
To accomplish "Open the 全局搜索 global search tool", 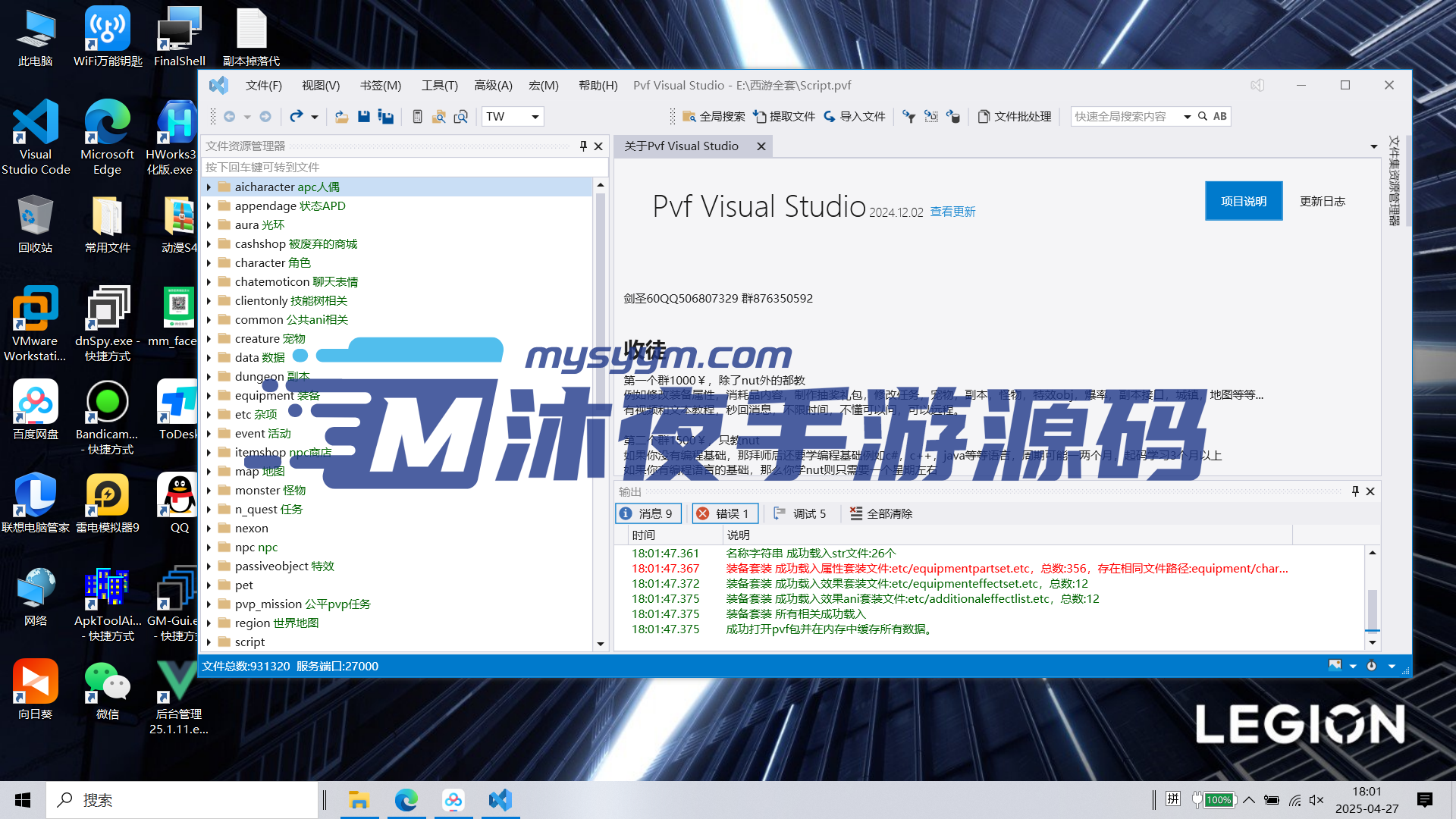I will [x=714, y=116].
